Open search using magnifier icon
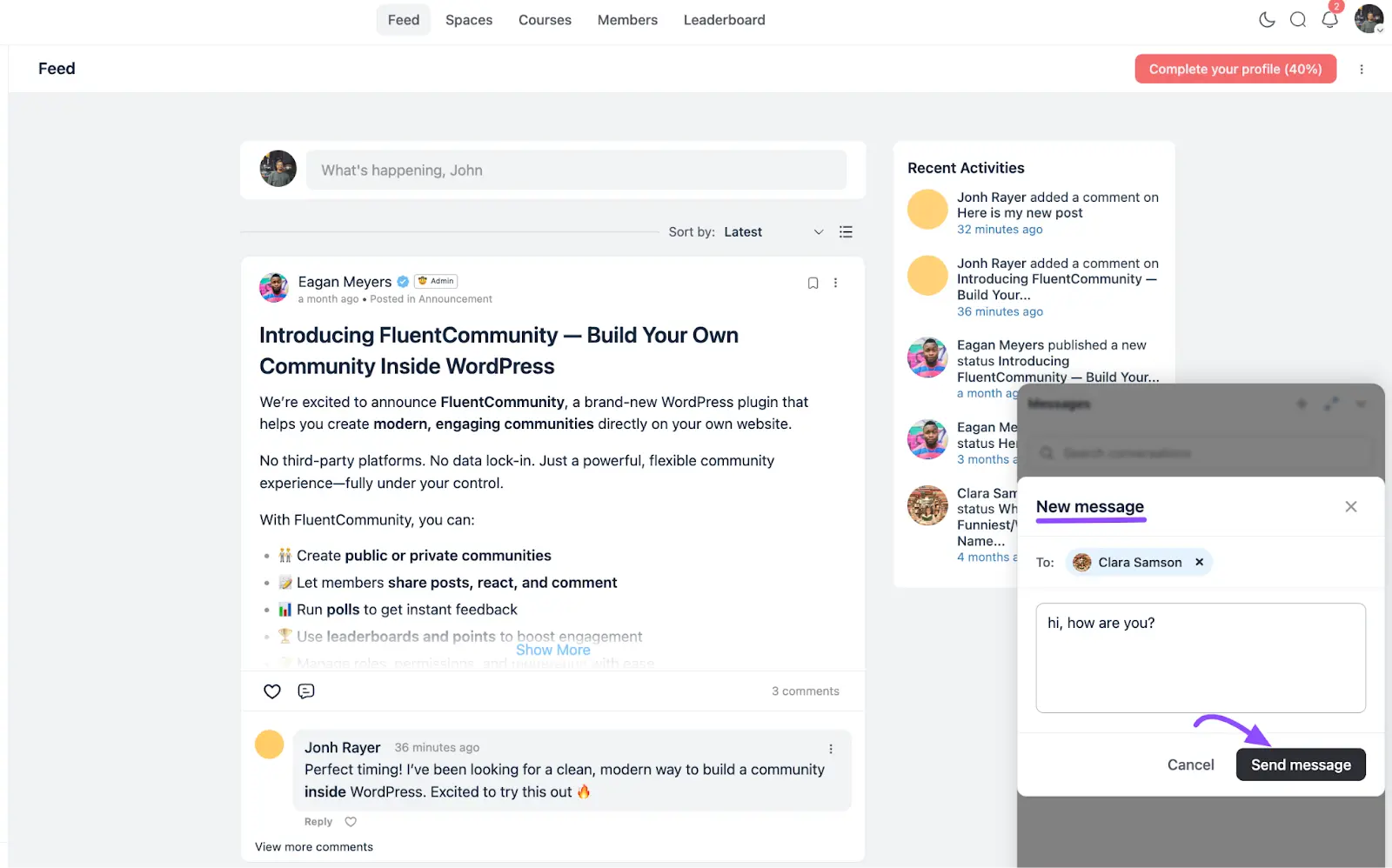 pyautogui.click(x=1298, y=20)
